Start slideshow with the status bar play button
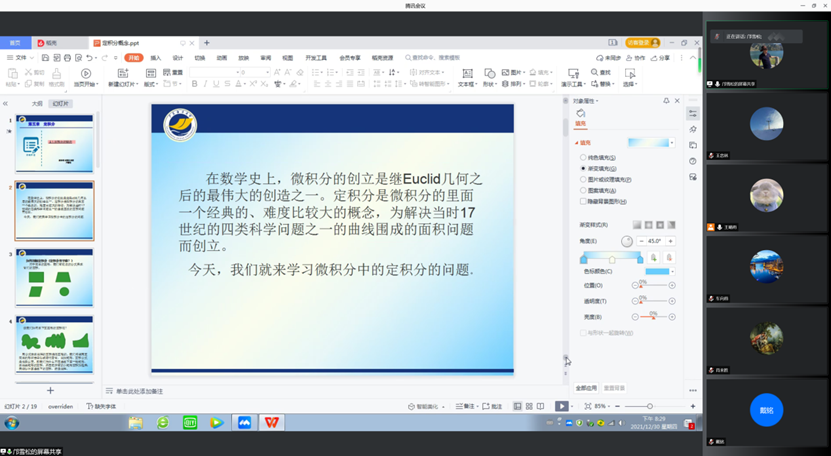Viewport: 831px width, 456px height. coord(561,406)
